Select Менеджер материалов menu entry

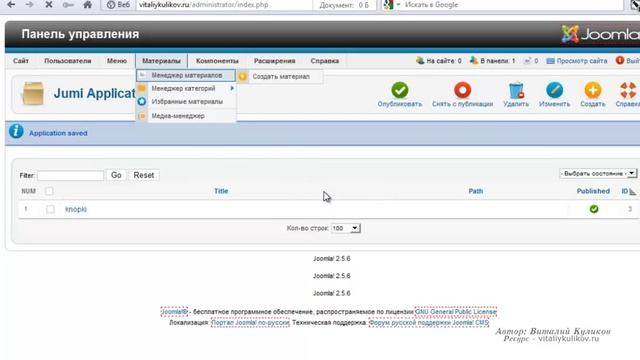pyautogui.click(x=186, y=76)
